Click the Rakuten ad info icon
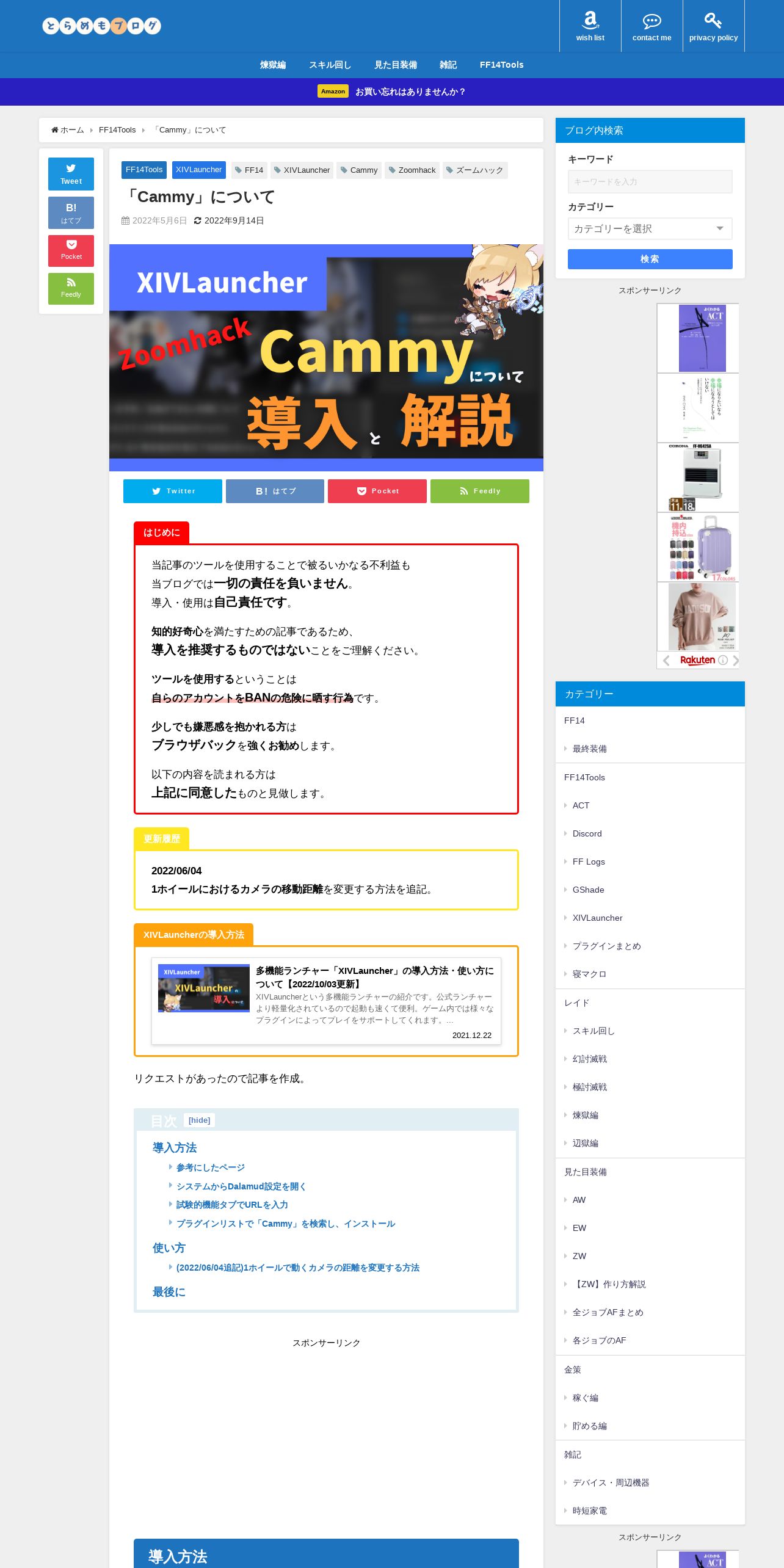This screenshot has width=784, height=1568. click(723, 660)
